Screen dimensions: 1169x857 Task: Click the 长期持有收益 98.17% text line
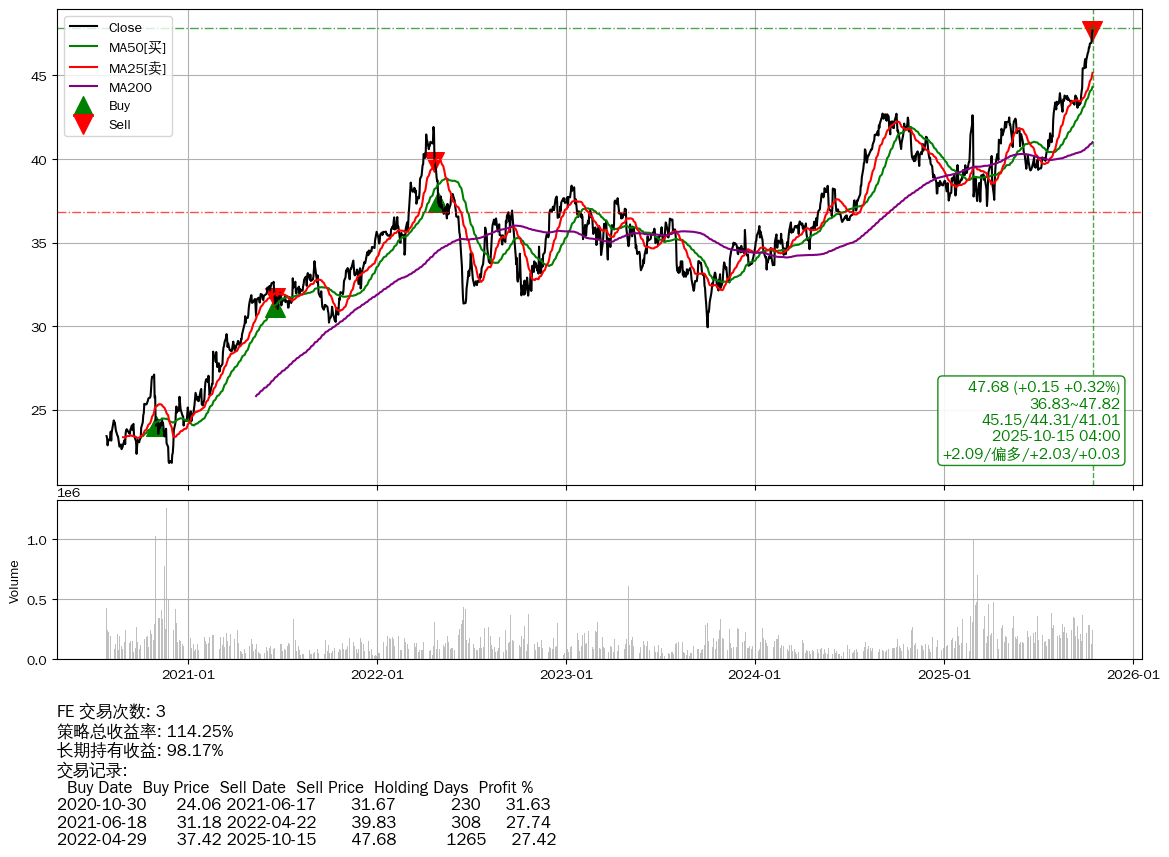[x=140, y=750]
